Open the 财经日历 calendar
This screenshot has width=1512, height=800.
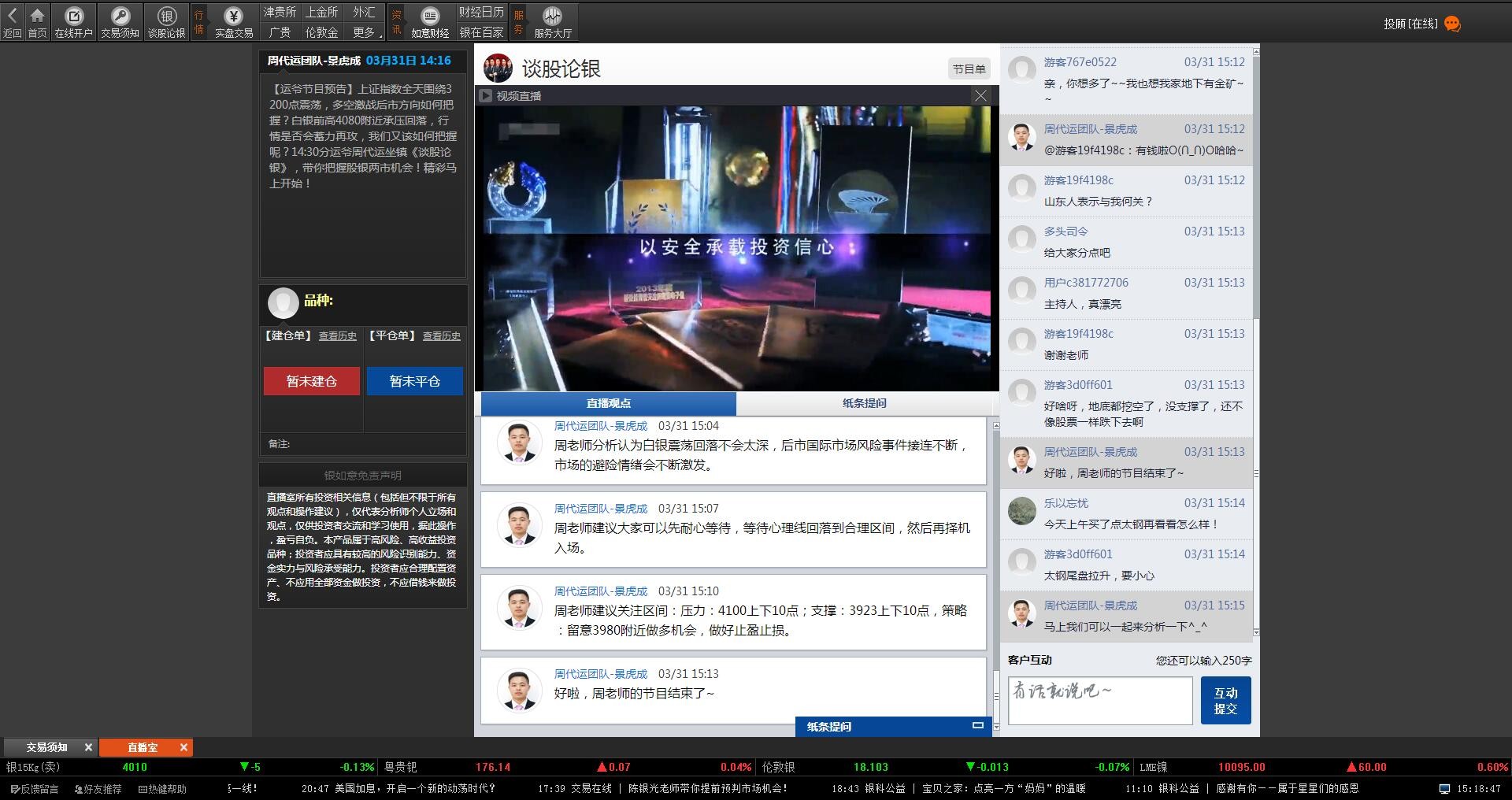point(481,12)
